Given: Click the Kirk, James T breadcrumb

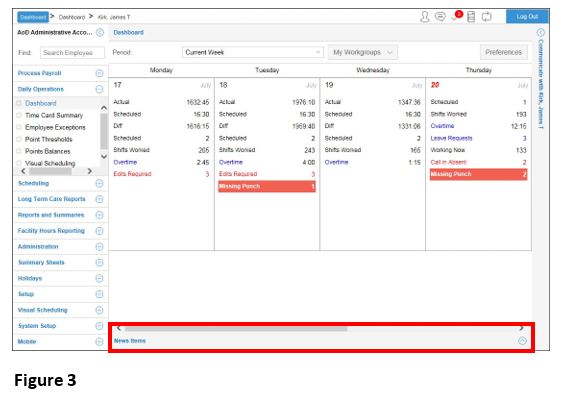Looking at the screenshot, I should (114, 17).
